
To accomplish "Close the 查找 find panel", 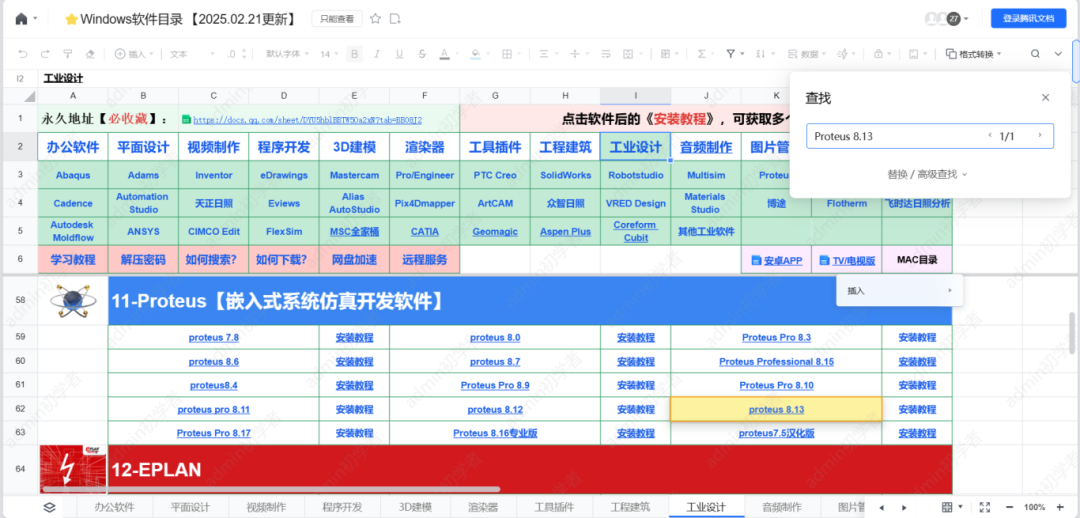I will coord(1045,98).
